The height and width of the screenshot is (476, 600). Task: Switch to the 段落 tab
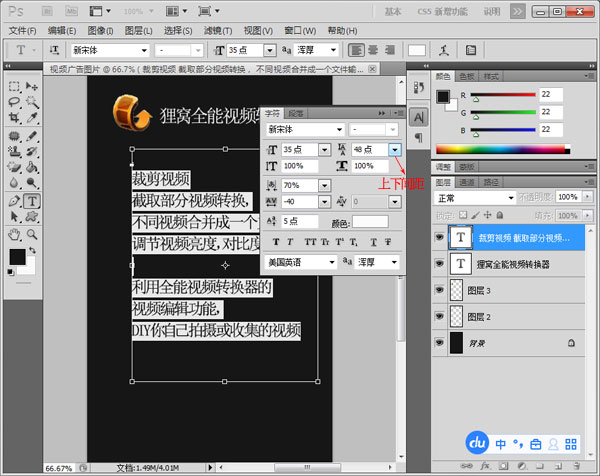(295, 113)
